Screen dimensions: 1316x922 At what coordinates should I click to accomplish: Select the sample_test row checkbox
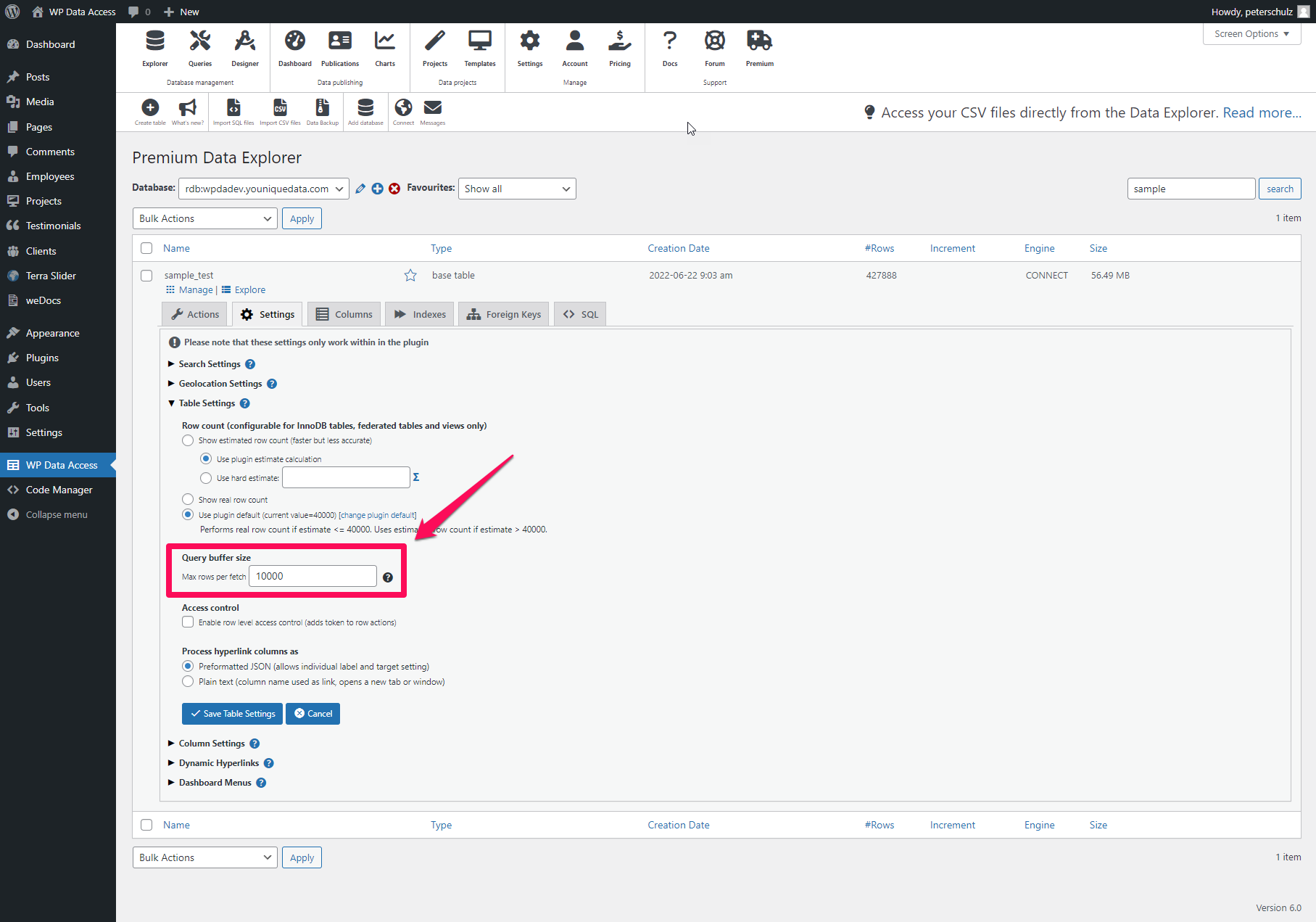146,275
